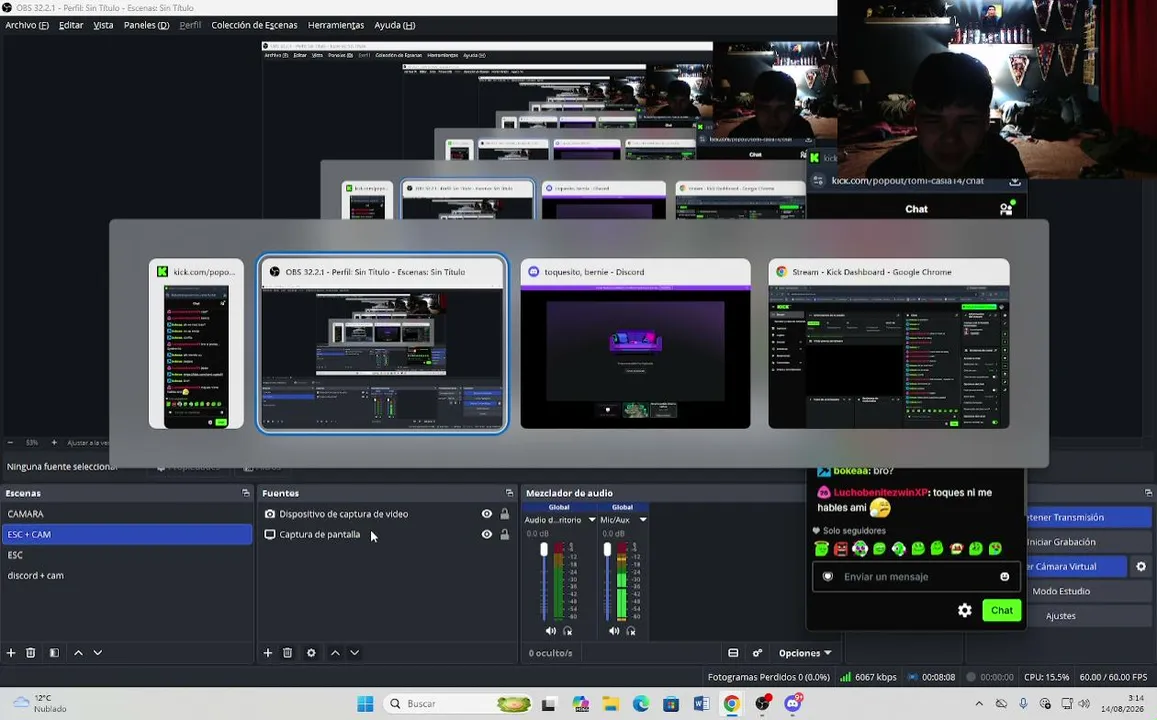Open Mic/Aux channel dropdown arrow
Screen dimensions: 1157x720
coord(643,520)
